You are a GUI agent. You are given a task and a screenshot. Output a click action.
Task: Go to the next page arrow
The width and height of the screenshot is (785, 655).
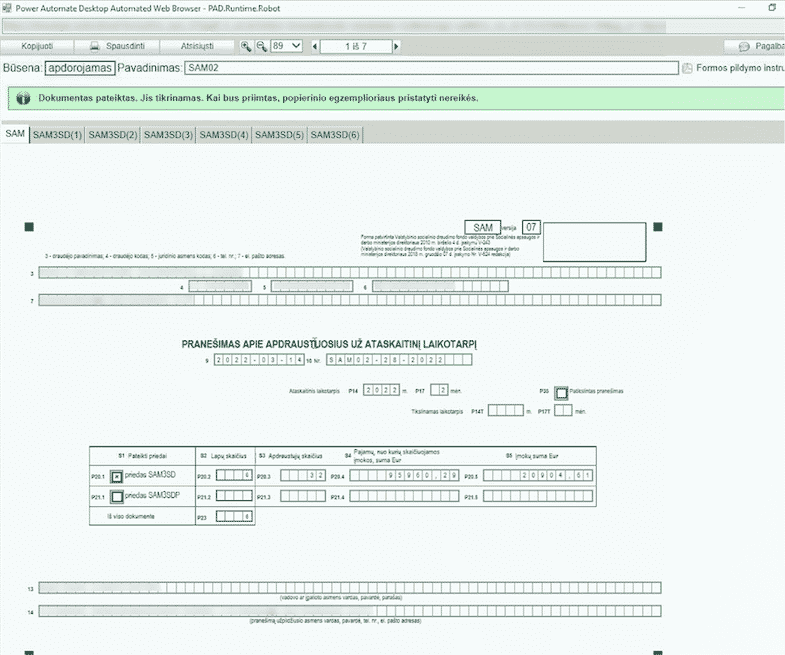click(395, 47)
